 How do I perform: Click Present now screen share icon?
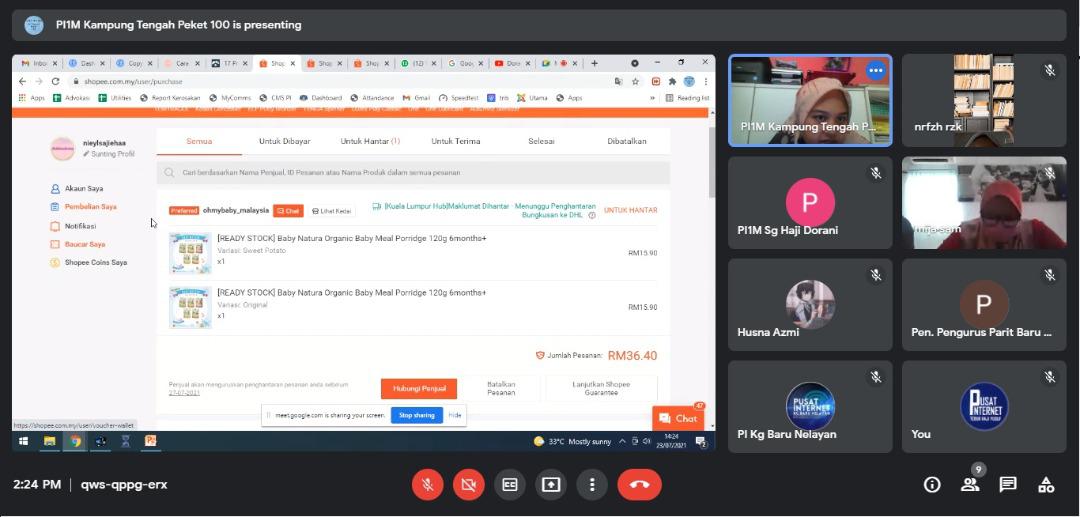point(551,485)
